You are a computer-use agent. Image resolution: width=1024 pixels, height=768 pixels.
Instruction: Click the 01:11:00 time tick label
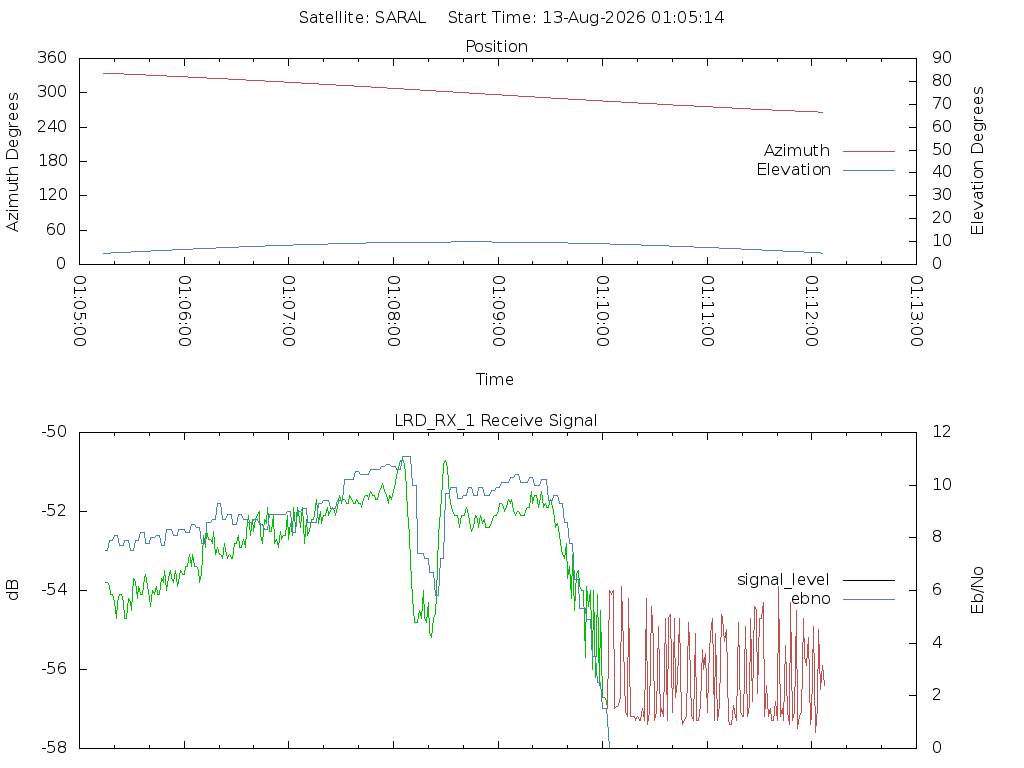tap(707, 311)
